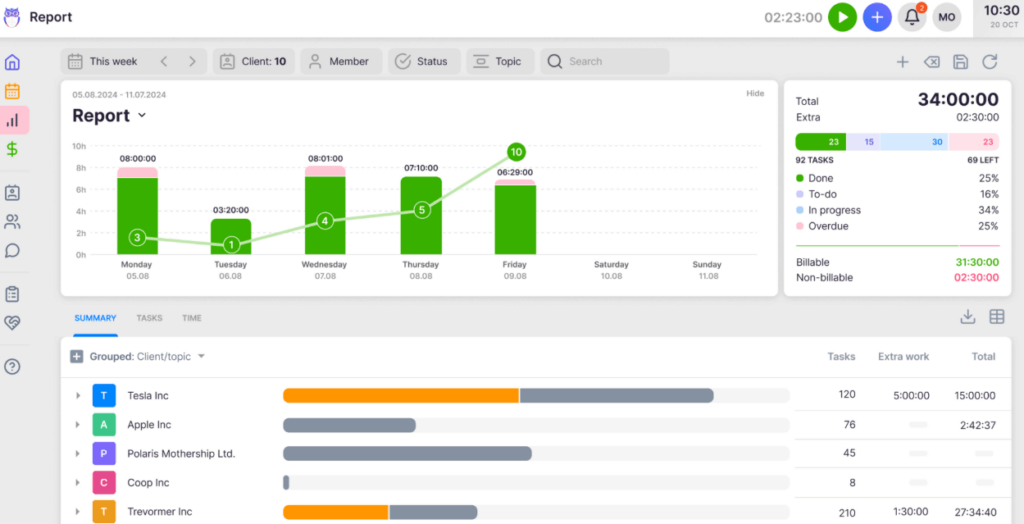Select the green dollar billing icon
1024x524 pixels.
pyautogui.click(x=13, y=149)
